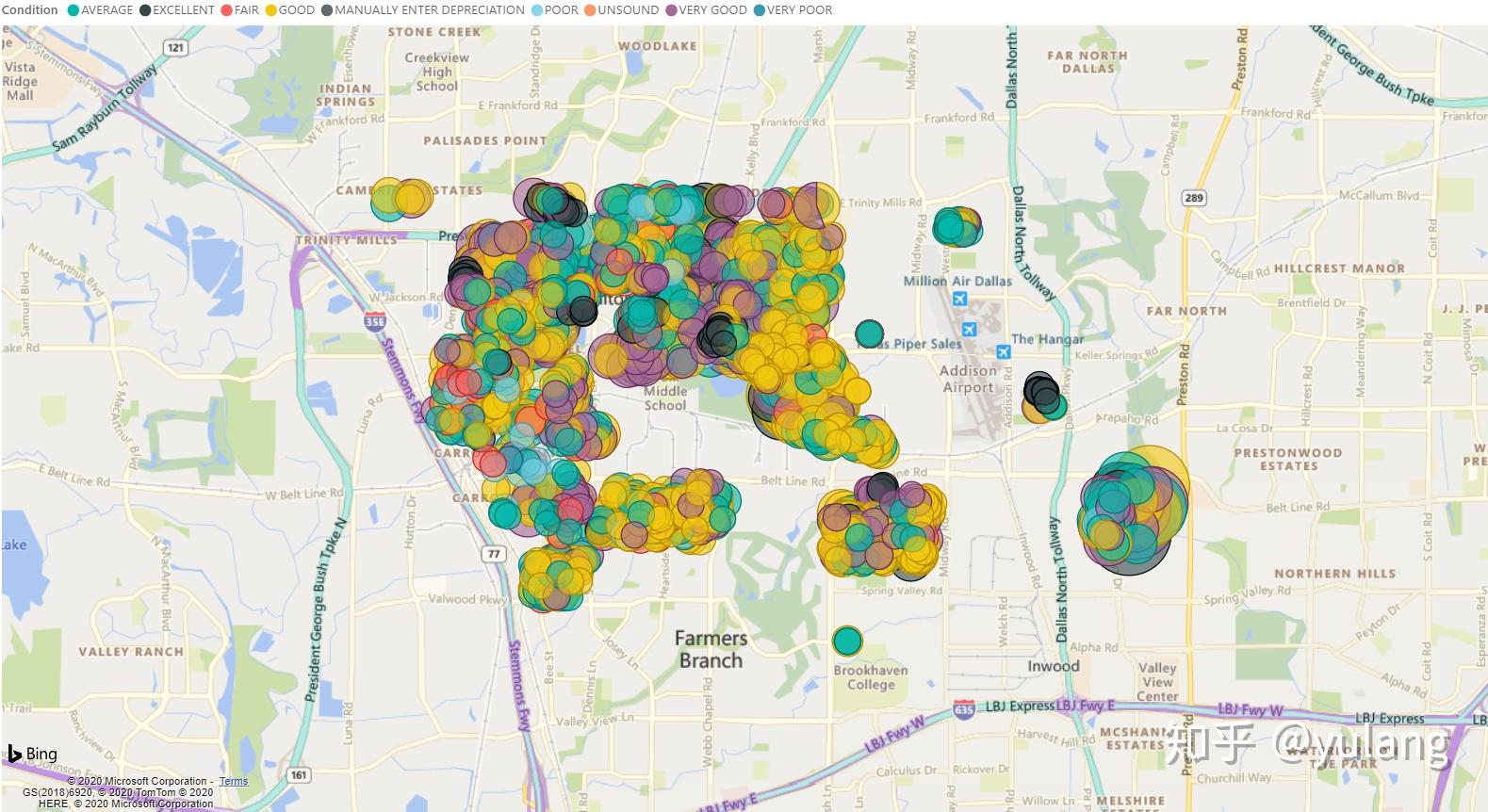Click the airplane icon beside Million Air Dallas
The height and width of the screenshot is (812, 1488).
coord(959,299)
